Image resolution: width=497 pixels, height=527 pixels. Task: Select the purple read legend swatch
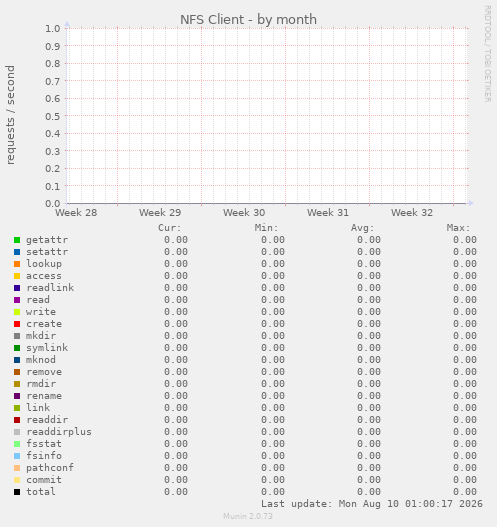[17, 300]
